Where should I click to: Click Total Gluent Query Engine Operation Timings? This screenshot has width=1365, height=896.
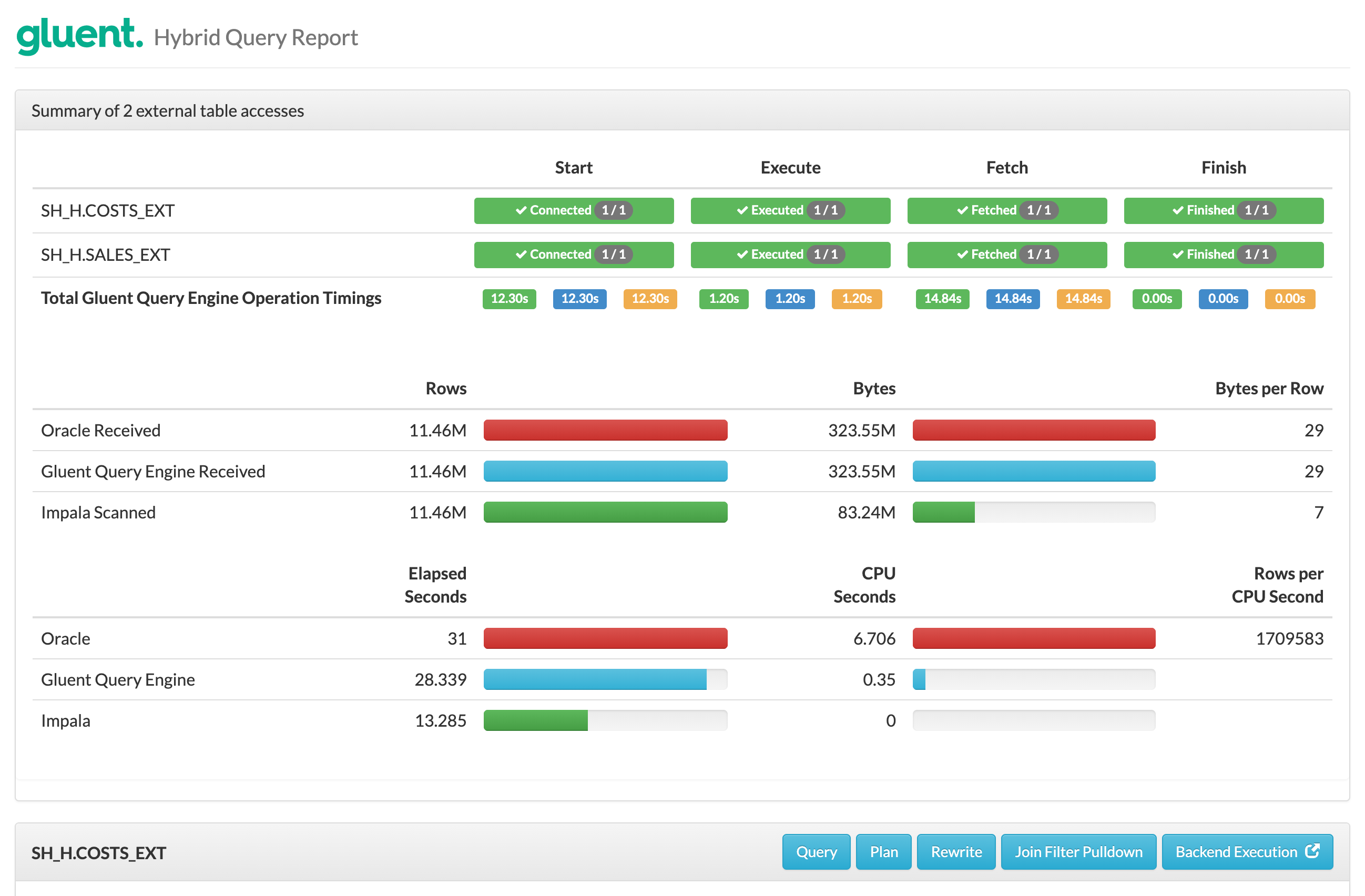(x=211, y=298)
